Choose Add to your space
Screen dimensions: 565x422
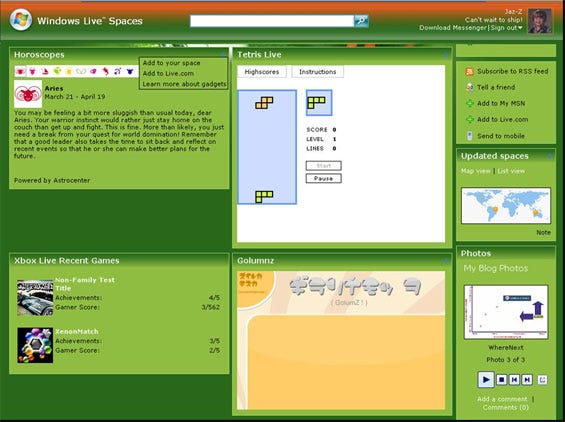172,63
